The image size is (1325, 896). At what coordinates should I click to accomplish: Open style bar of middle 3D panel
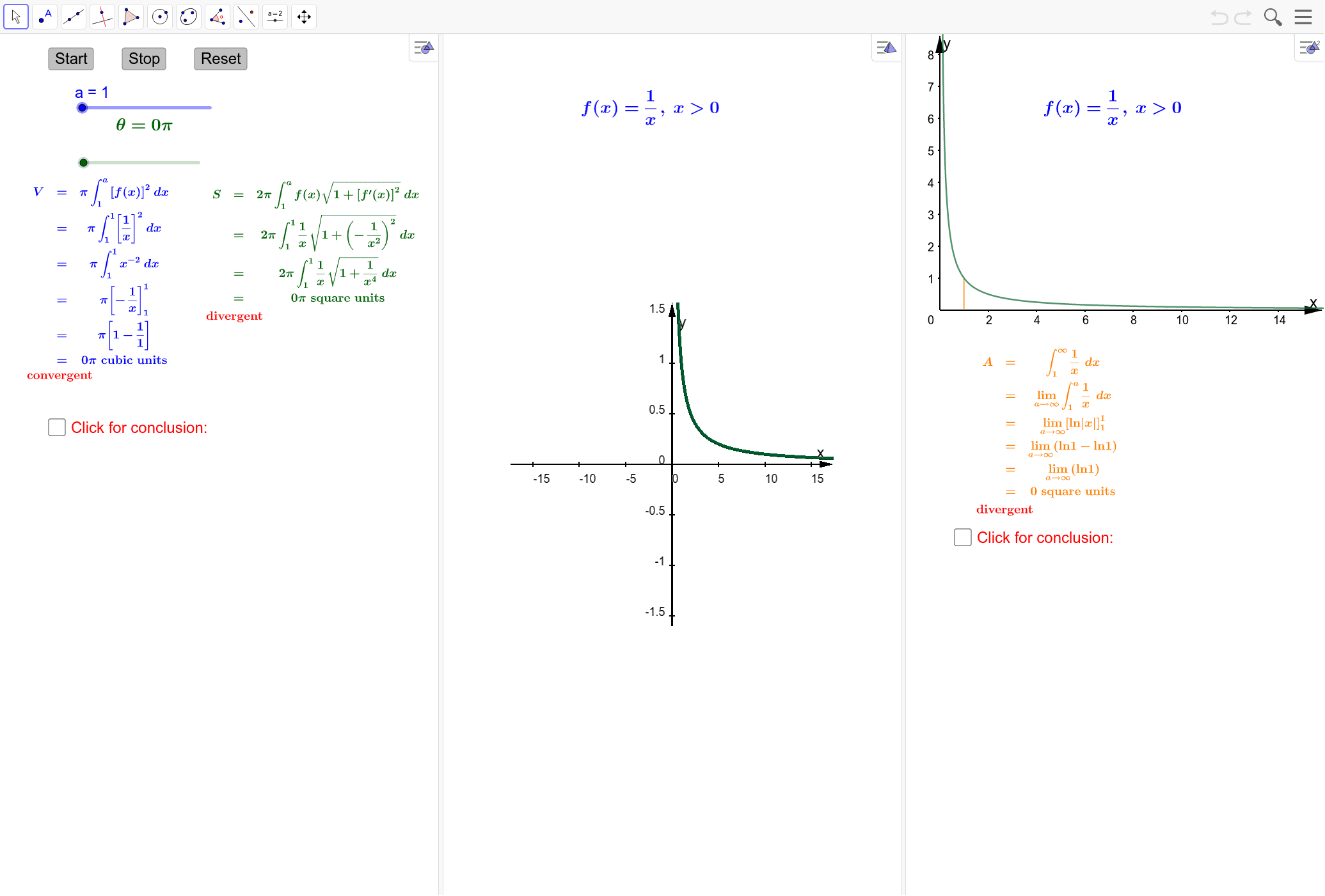(886, 47)
